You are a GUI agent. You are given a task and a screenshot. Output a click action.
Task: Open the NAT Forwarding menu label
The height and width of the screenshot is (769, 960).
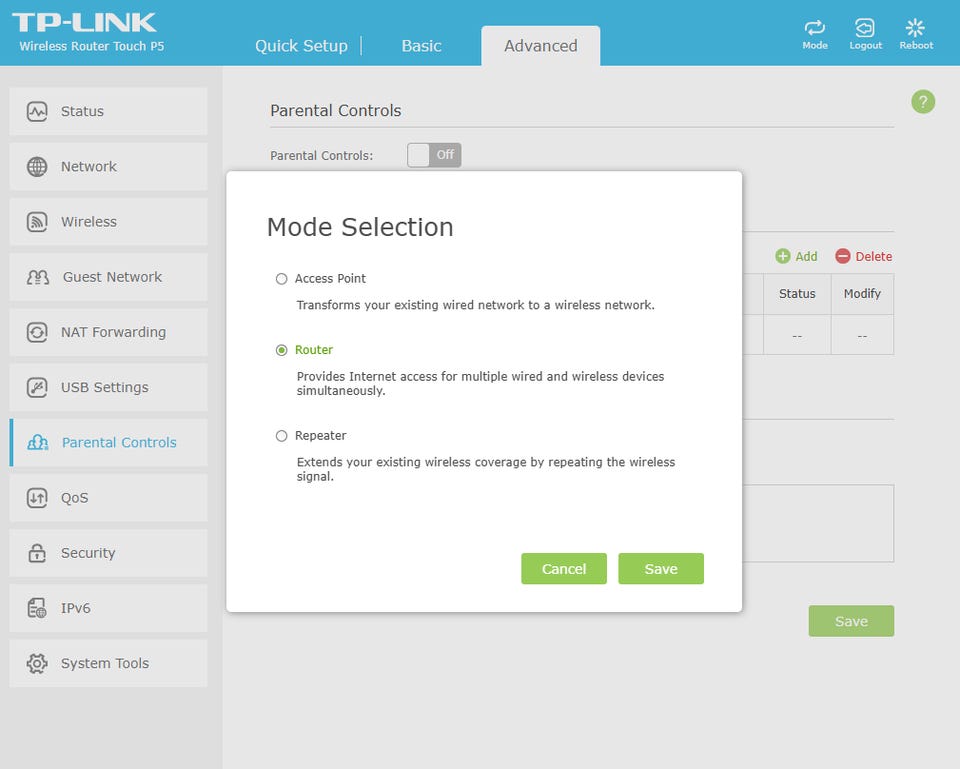[113, 332]
